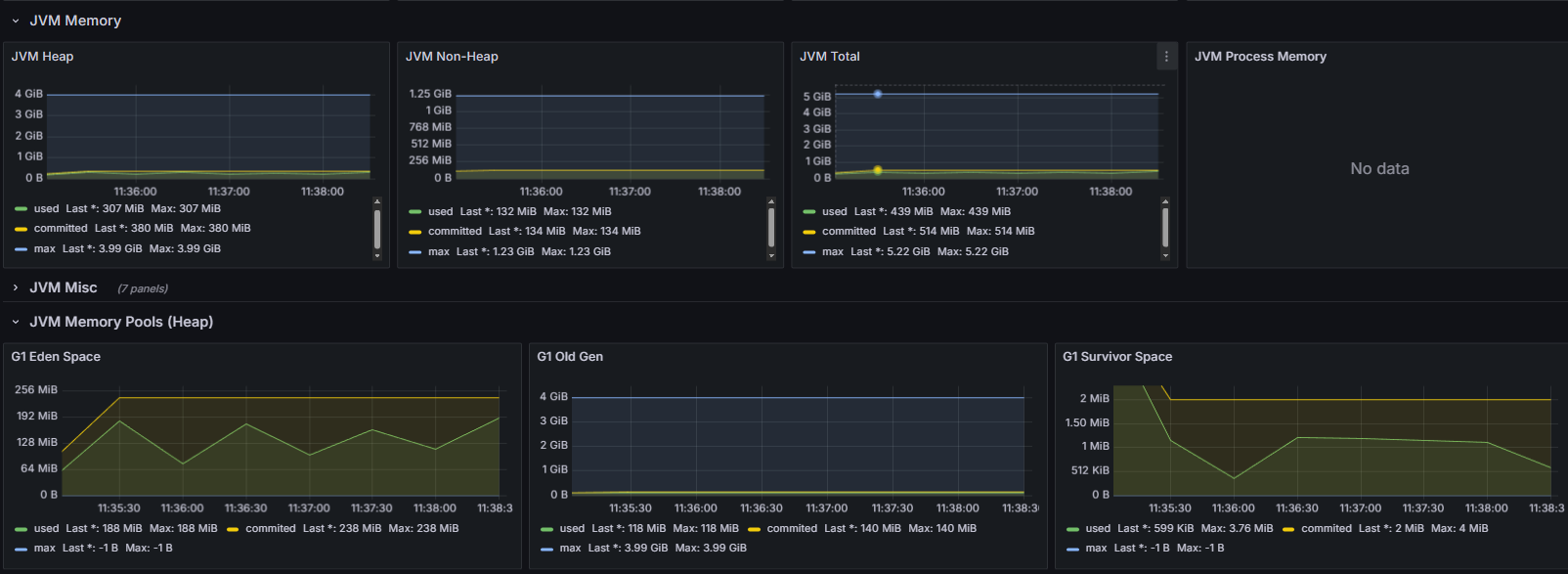Click the JVM Non-Heap panel title

[452, 57]
